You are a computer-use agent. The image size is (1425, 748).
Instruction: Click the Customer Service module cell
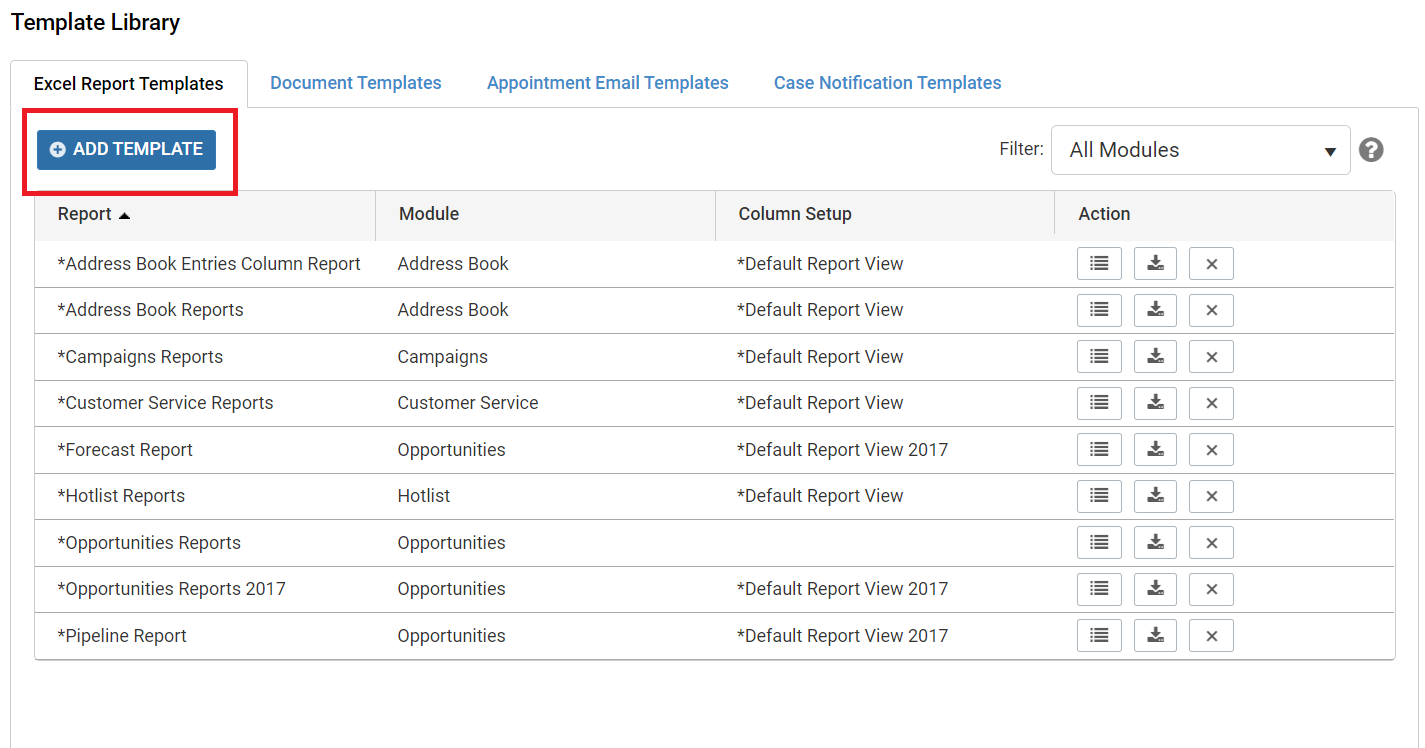pyautogui.click(x=468, y=403)
